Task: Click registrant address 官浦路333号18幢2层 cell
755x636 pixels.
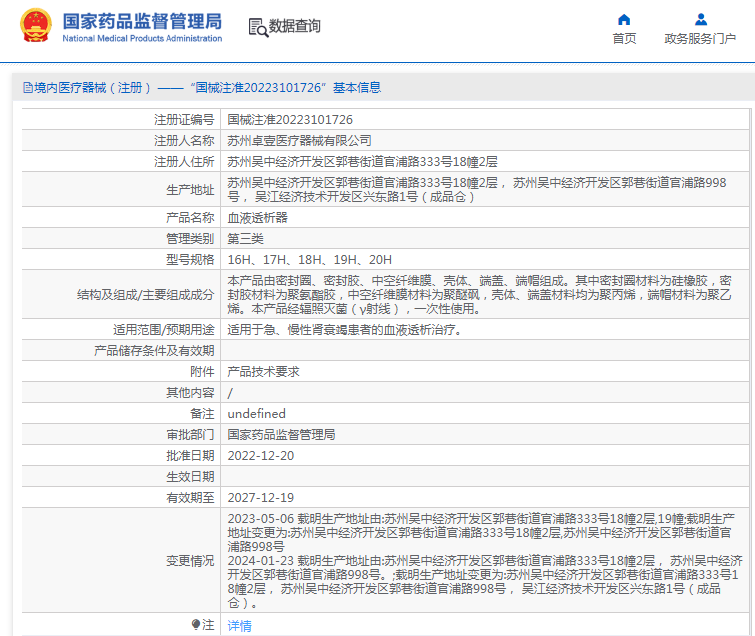Action: (363, 162)
